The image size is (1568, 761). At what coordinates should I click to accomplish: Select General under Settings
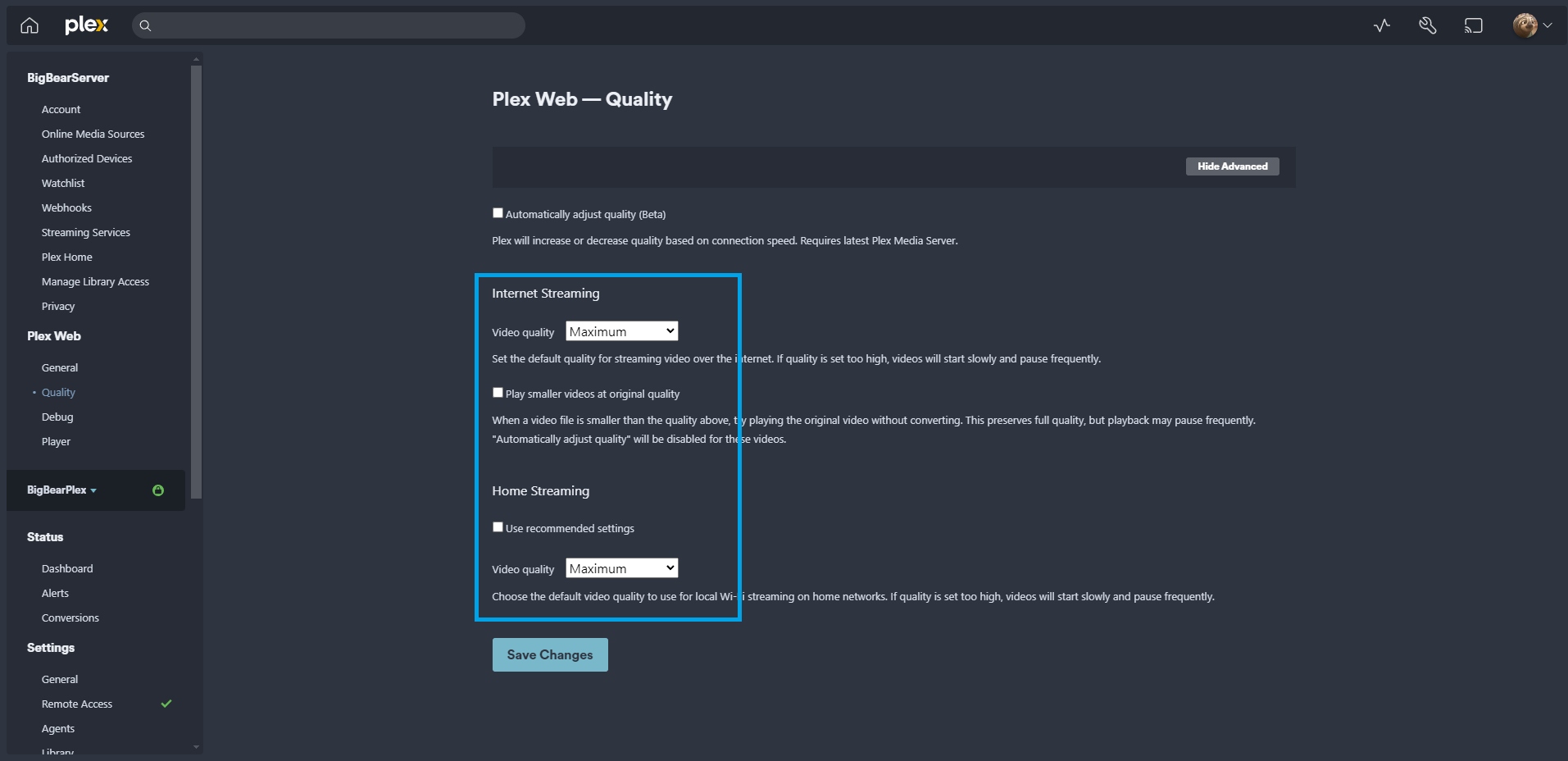pyautogui.click(x=60, y=679)
